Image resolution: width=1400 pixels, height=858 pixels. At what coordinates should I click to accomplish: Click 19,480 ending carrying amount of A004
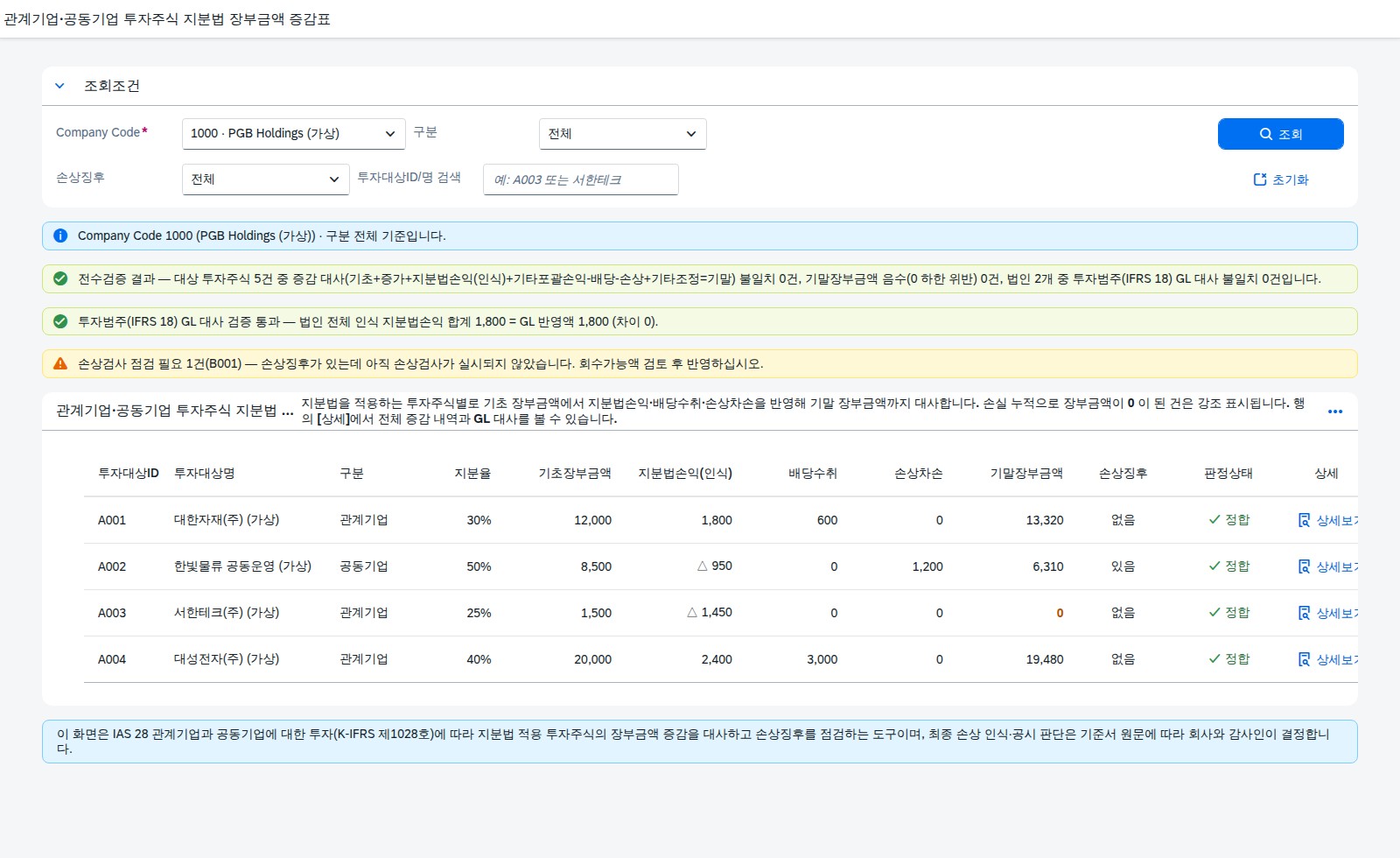coord(1045,659)
